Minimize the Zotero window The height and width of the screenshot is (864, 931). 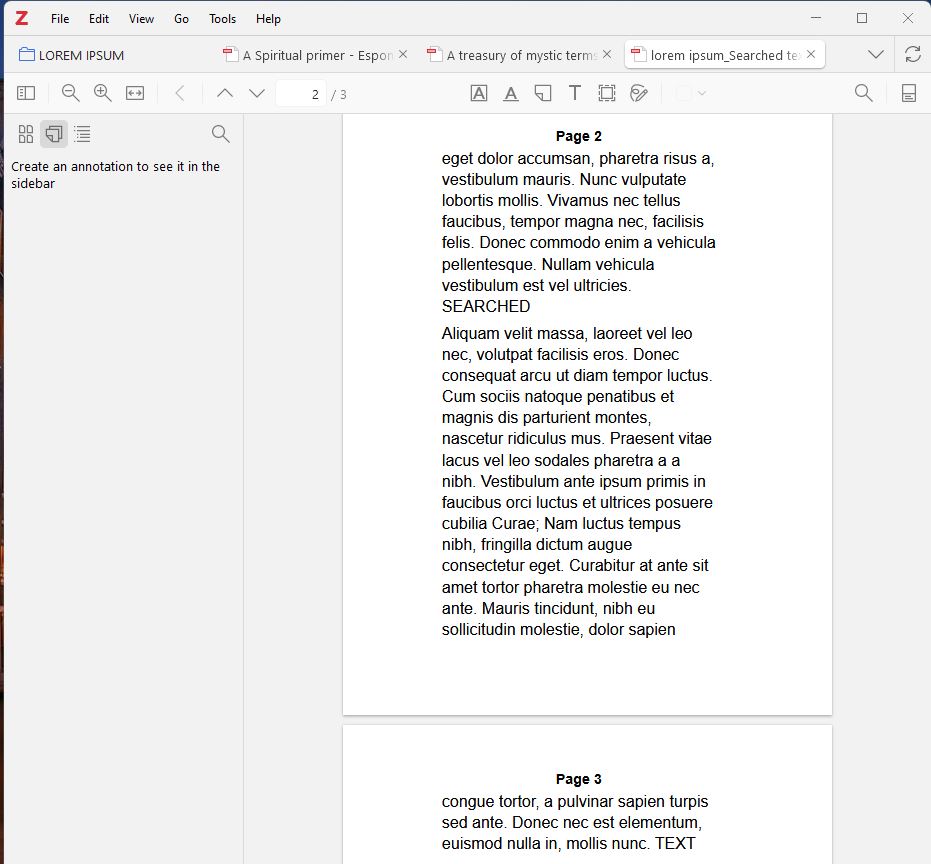coord(816,18)
